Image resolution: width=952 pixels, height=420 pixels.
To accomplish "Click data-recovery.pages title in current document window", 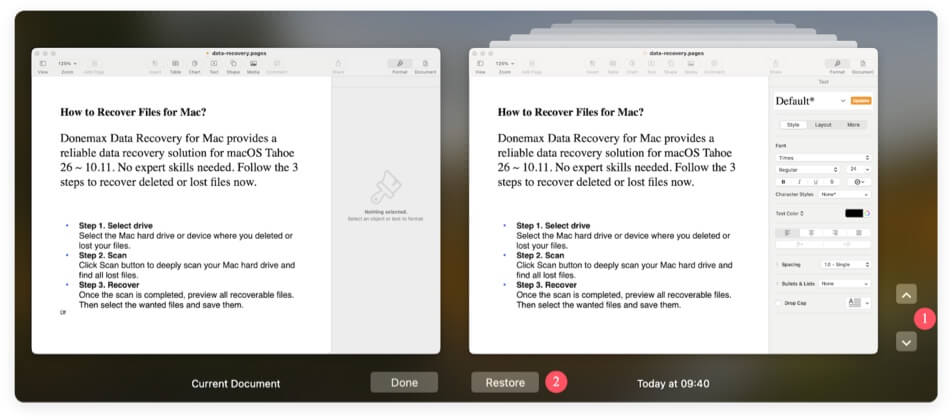I will (x=239, y=53).
